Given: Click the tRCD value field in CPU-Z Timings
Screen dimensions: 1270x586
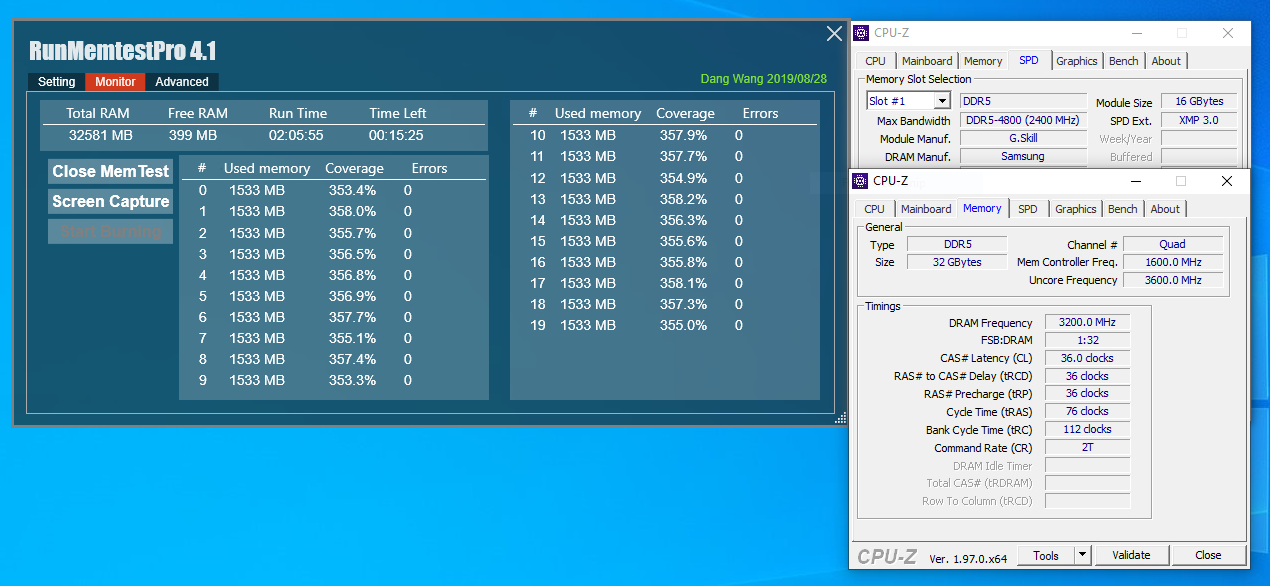Looking at the screenshot, I should pyautogui.click(x=1087, y=376).
